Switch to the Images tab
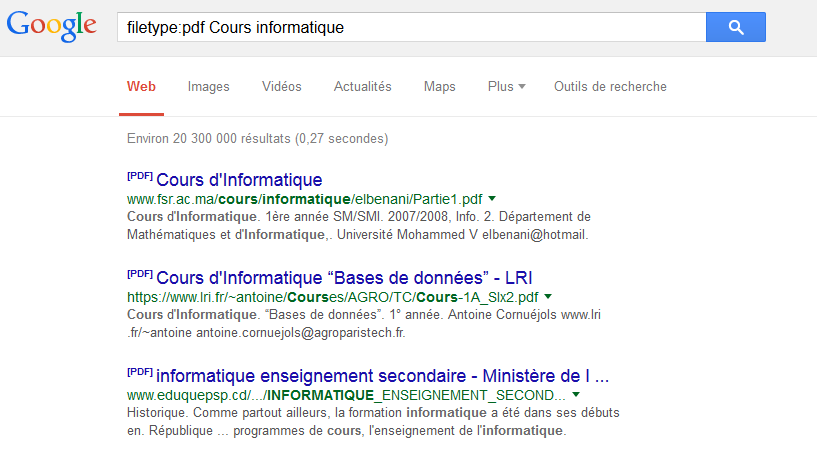Viewport: 817px width, 453px height. (x=208, y=87)
